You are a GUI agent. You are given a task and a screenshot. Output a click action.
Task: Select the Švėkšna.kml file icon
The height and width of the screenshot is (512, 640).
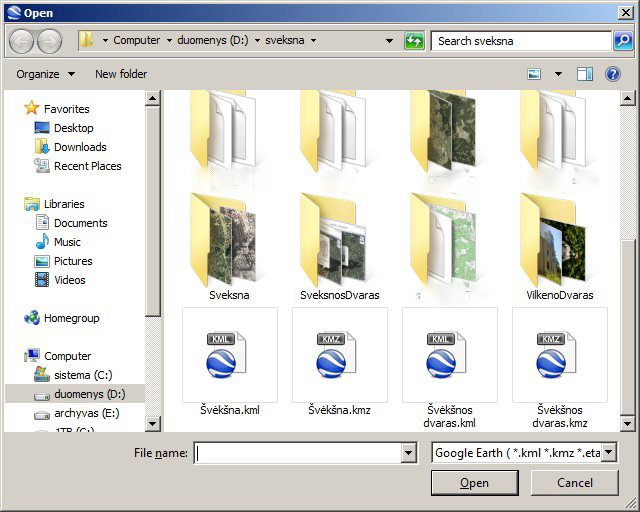point(229,355)
